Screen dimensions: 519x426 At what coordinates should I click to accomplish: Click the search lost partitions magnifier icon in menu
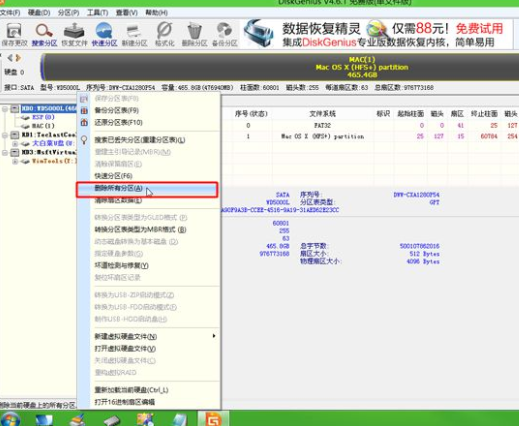[84, 140]
